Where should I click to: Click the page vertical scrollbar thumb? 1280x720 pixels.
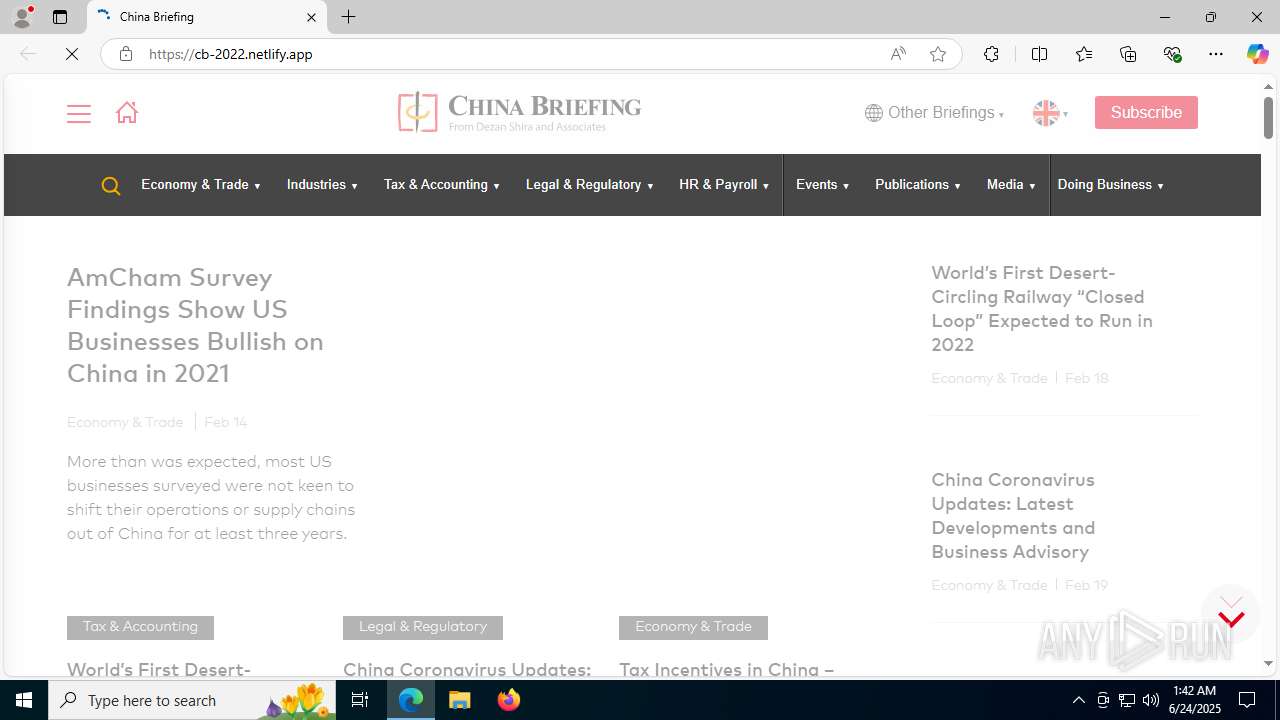1268,118
